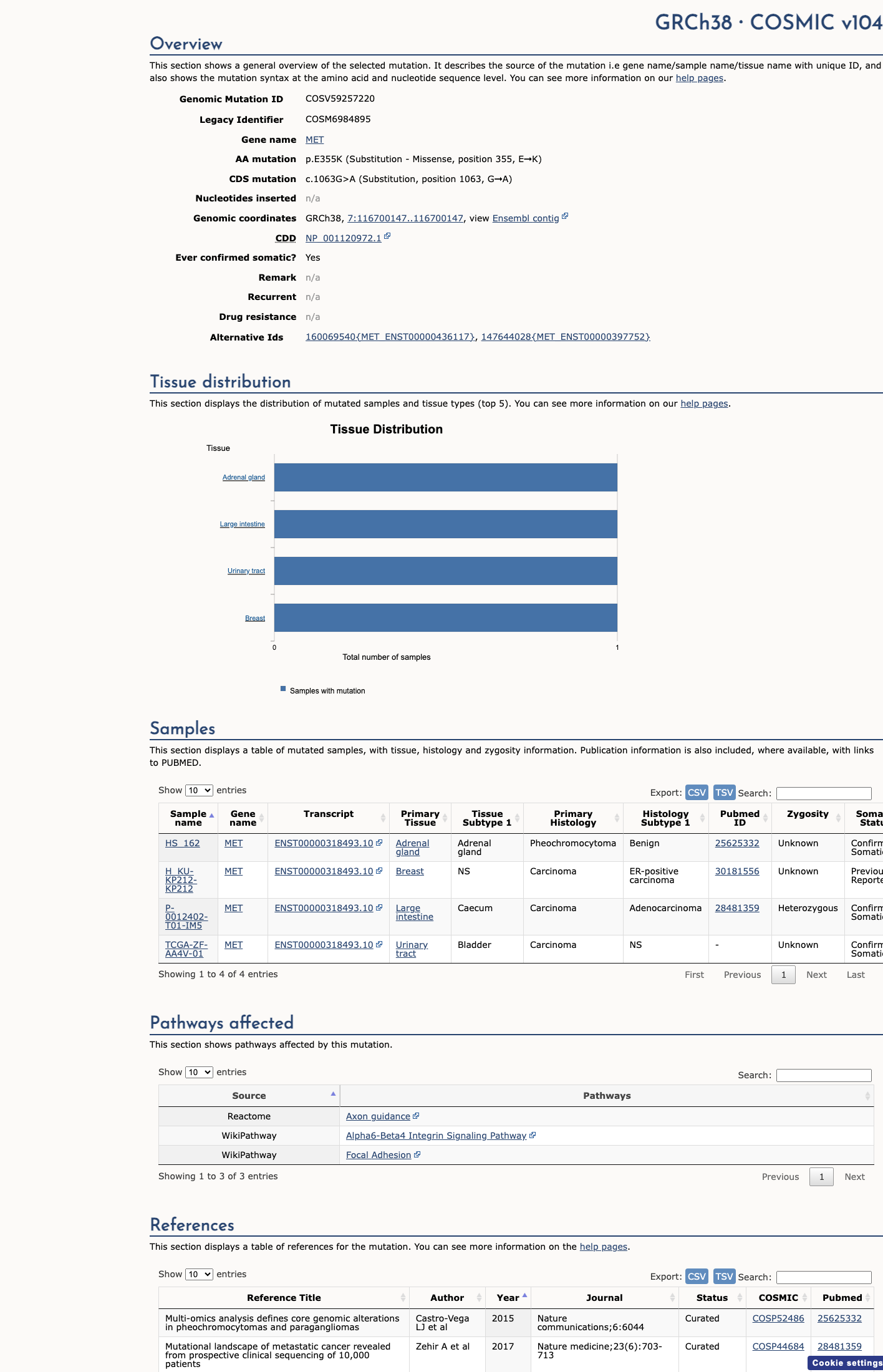Screen dimensions: 883x1372
Task: Open sample TCGA-ZF-AA4V-01 link
Action: 186,949
